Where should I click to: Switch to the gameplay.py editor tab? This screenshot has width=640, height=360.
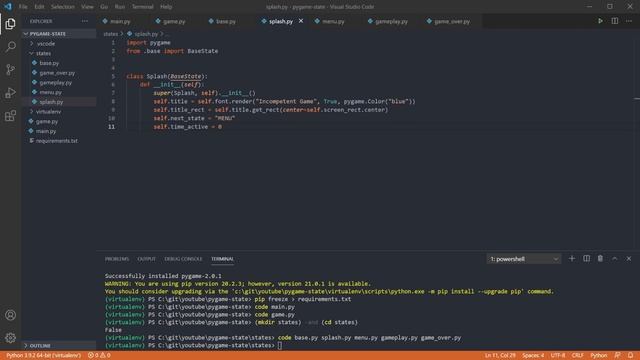391,21
